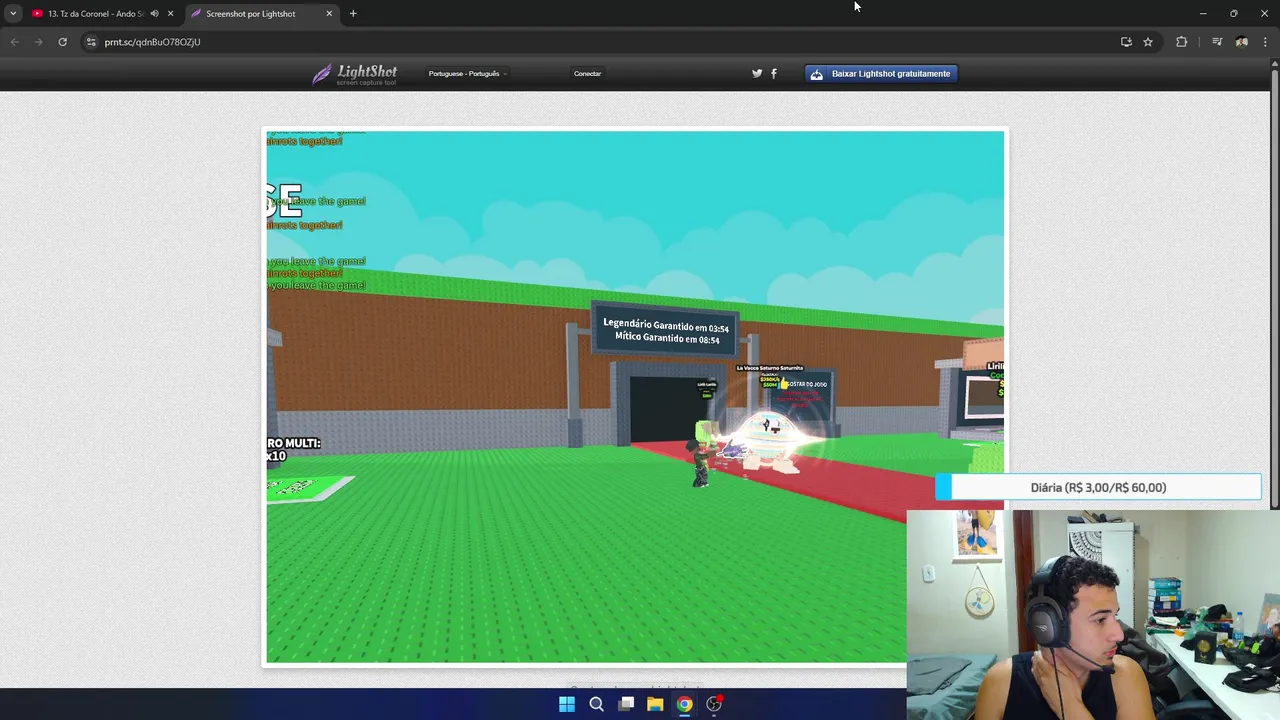The height and width of the screenshot is (720, 1280).
Task: Expand the Portuguese - Português language dropdown
Action: click(467, 74)
